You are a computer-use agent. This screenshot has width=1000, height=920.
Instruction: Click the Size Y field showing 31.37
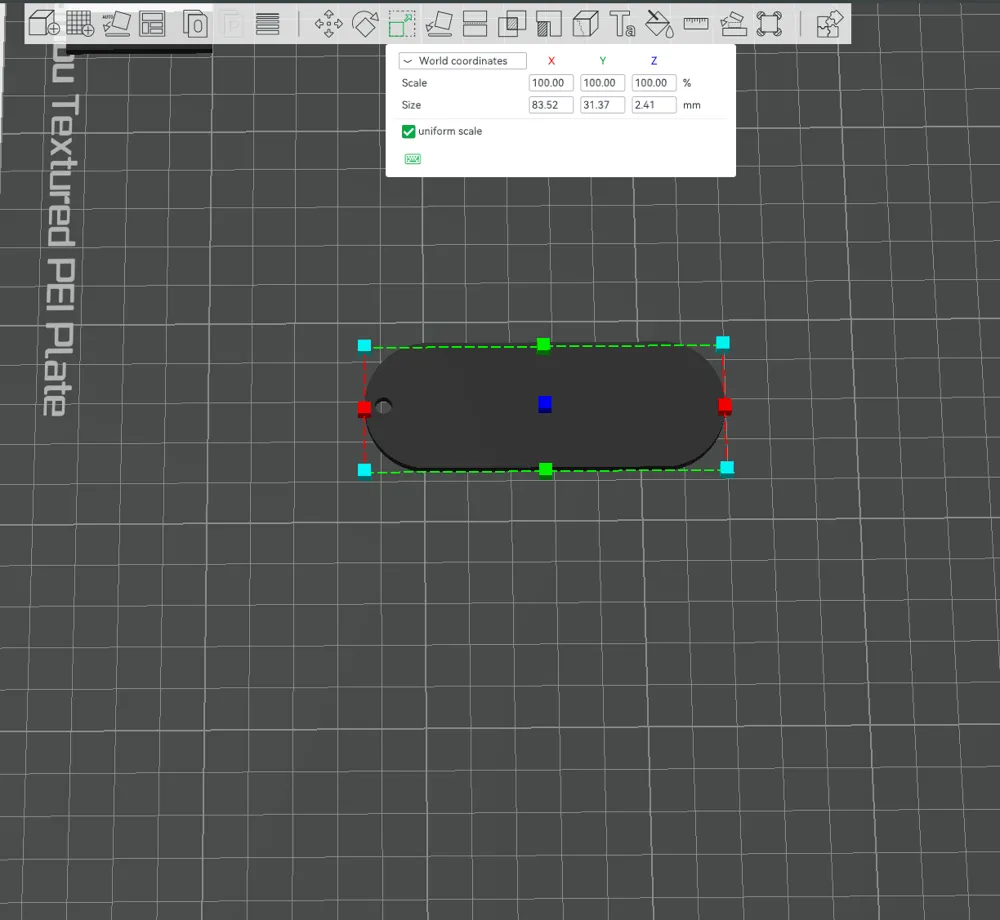tap(602, 105)
